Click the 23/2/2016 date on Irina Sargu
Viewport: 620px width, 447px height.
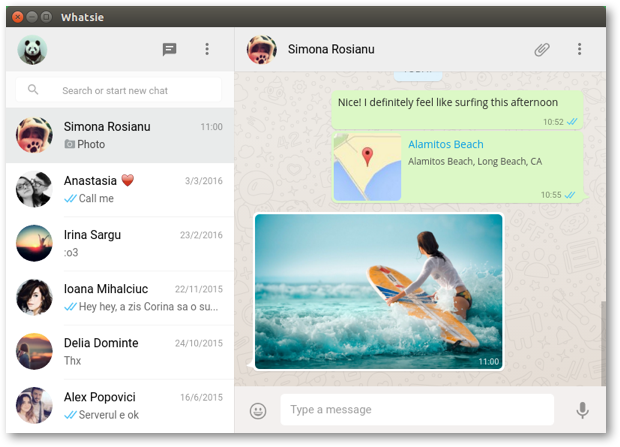[201, 235]
